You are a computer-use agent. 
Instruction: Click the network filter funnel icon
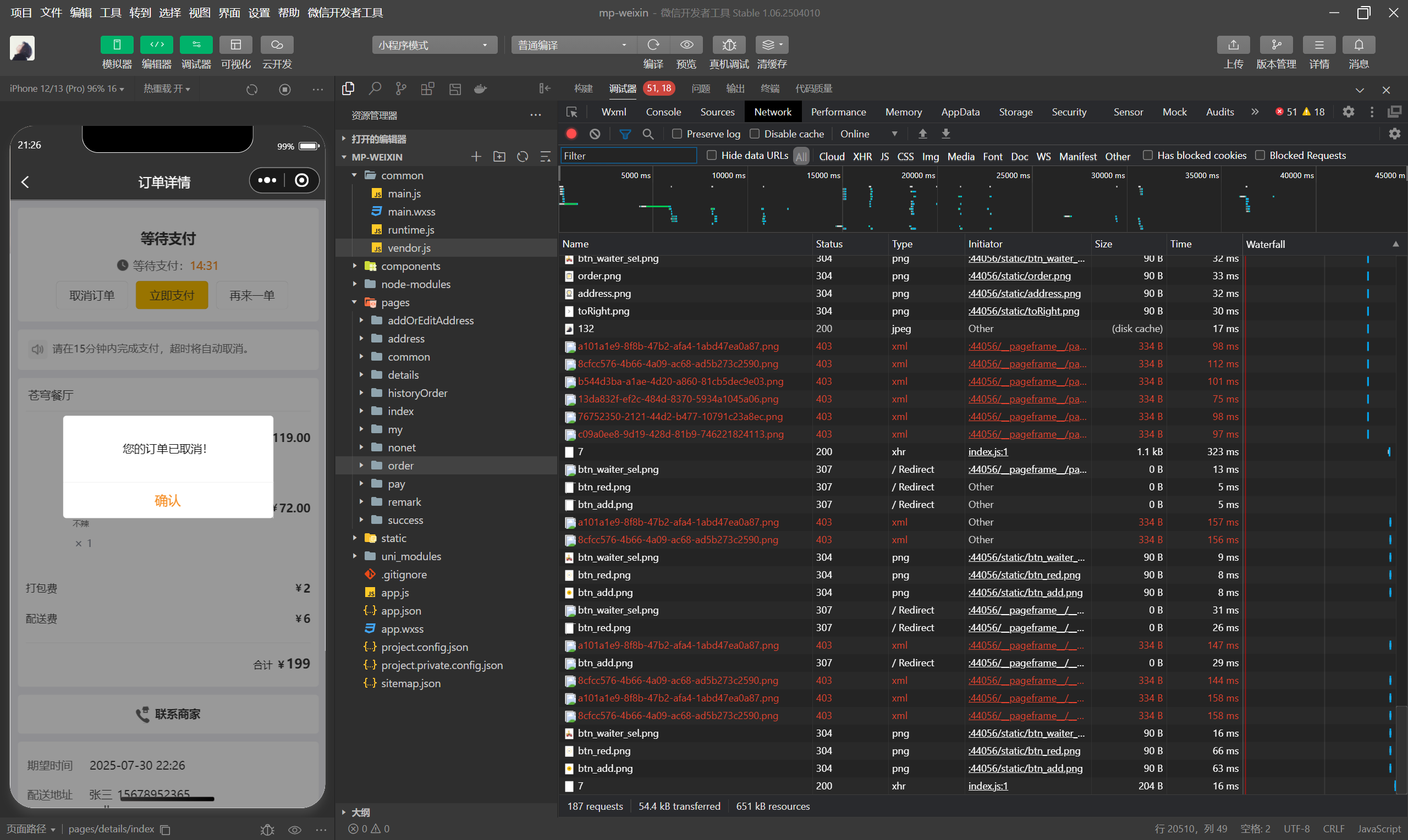[624, 134]
